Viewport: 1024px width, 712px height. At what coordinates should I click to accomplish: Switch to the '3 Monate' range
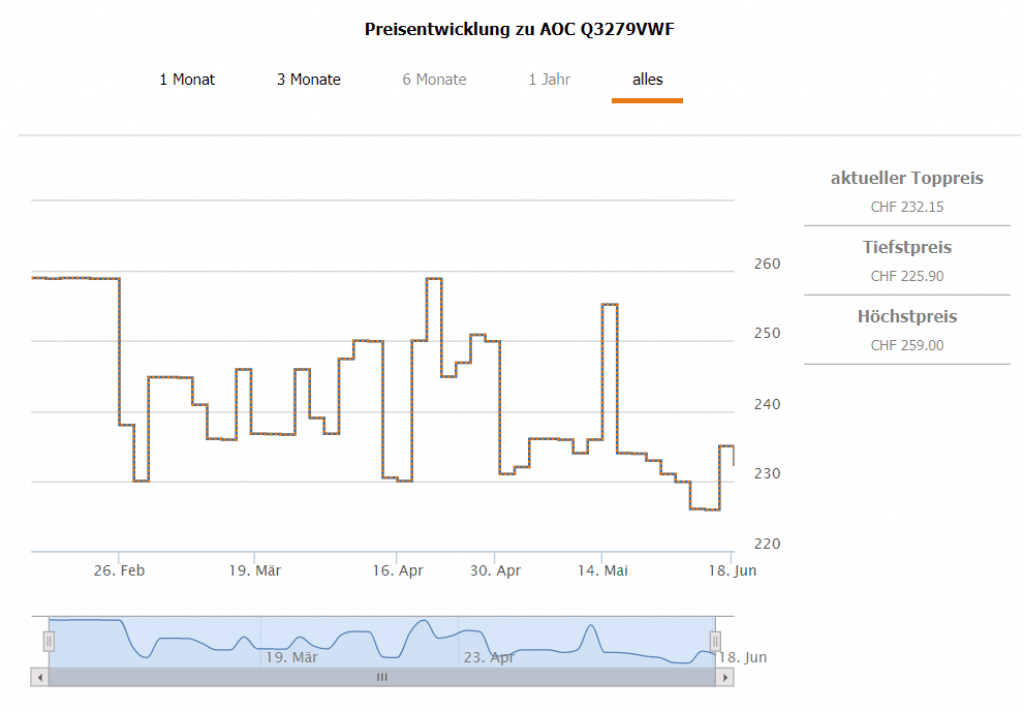(x=309, y=79)
